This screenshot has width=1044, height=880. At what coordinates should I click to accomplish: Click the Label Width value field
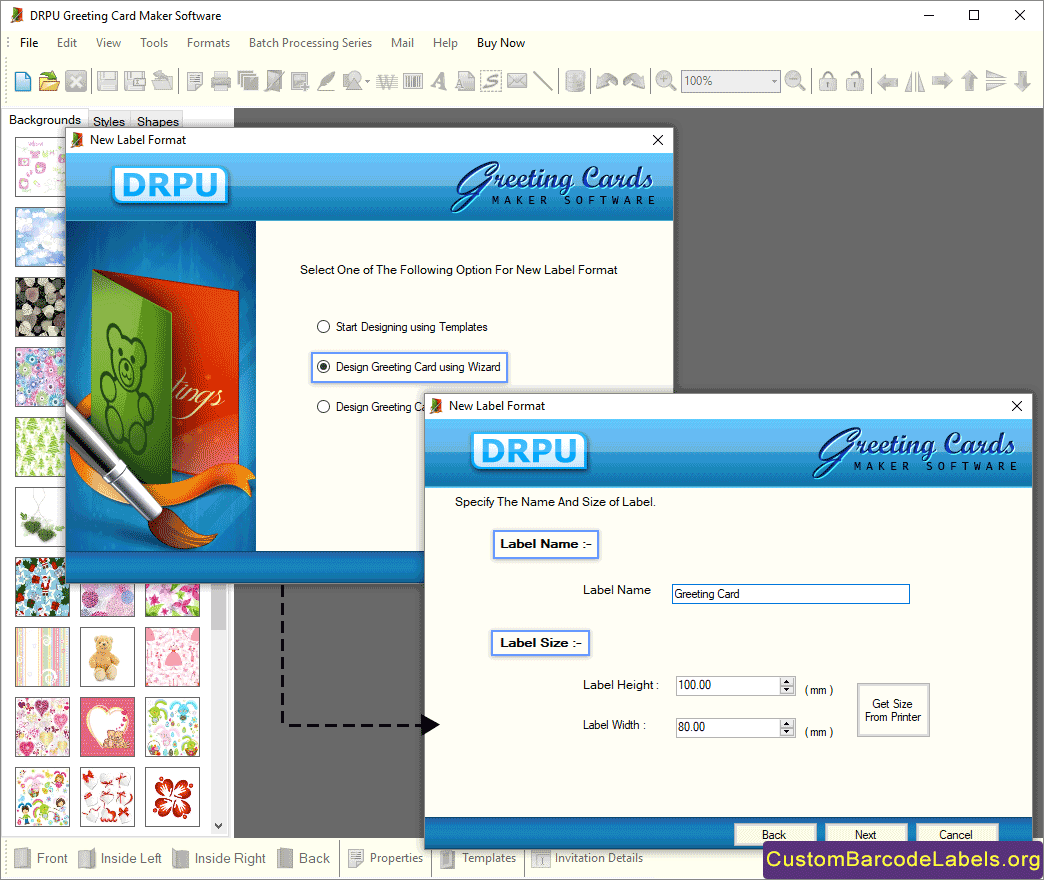coord(728,728)
